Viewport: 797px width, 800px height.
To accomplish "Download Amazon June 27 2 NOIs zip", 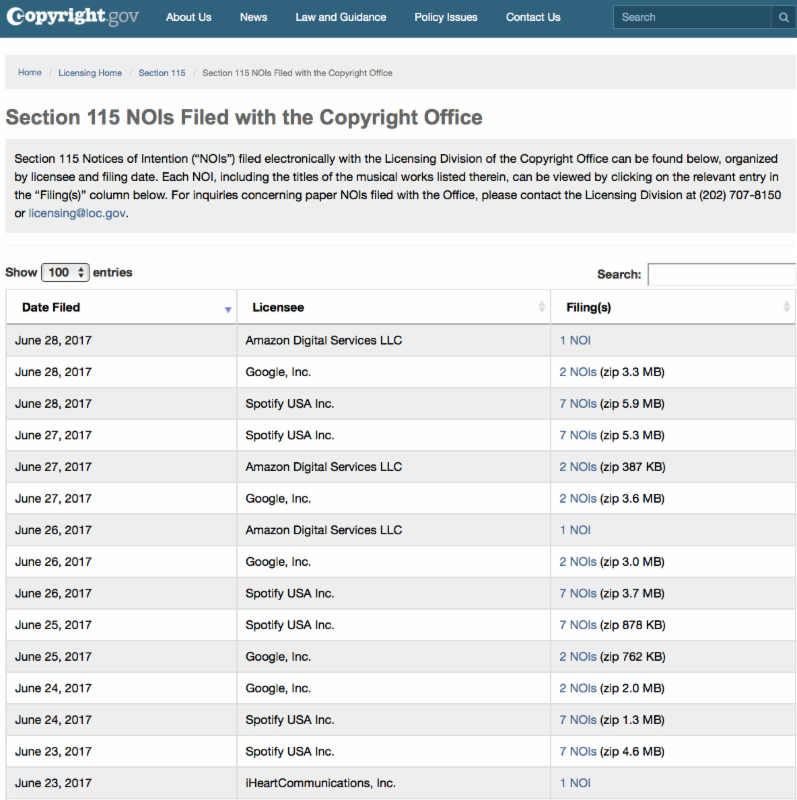I will (x=578, y=467).
